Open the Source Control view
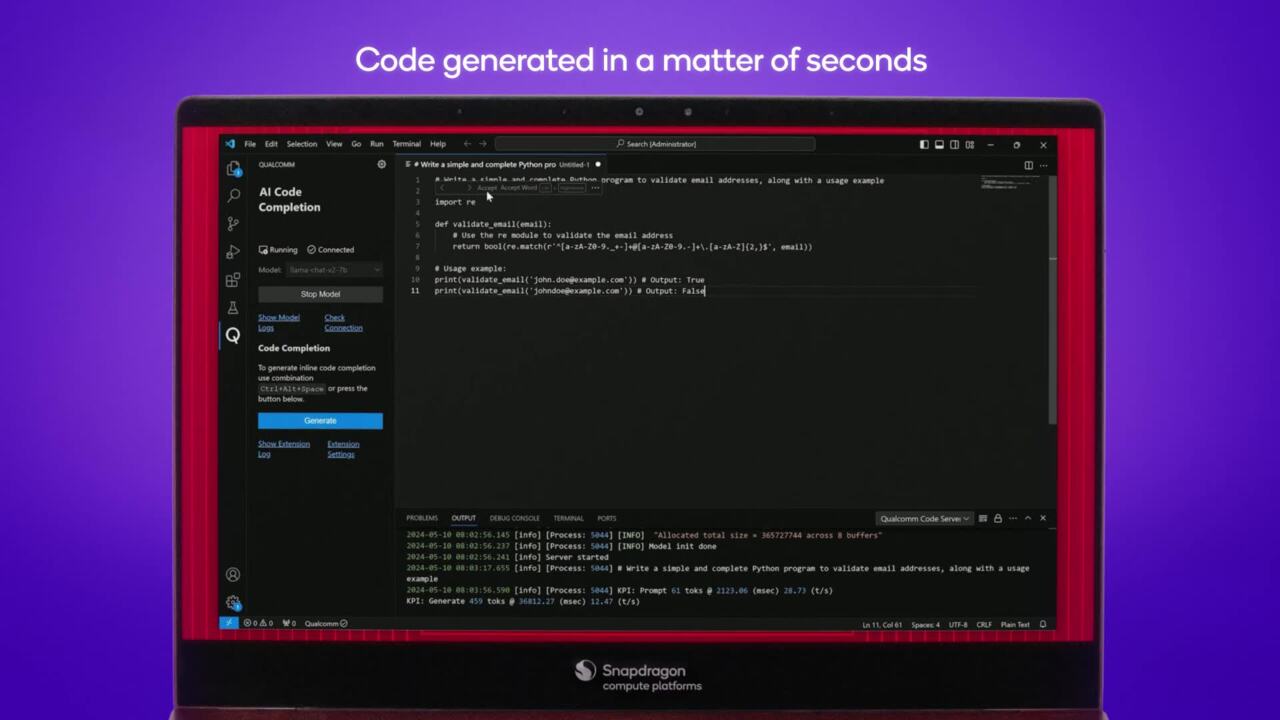Screen dimensions: 1280x720 pos(233,224)
